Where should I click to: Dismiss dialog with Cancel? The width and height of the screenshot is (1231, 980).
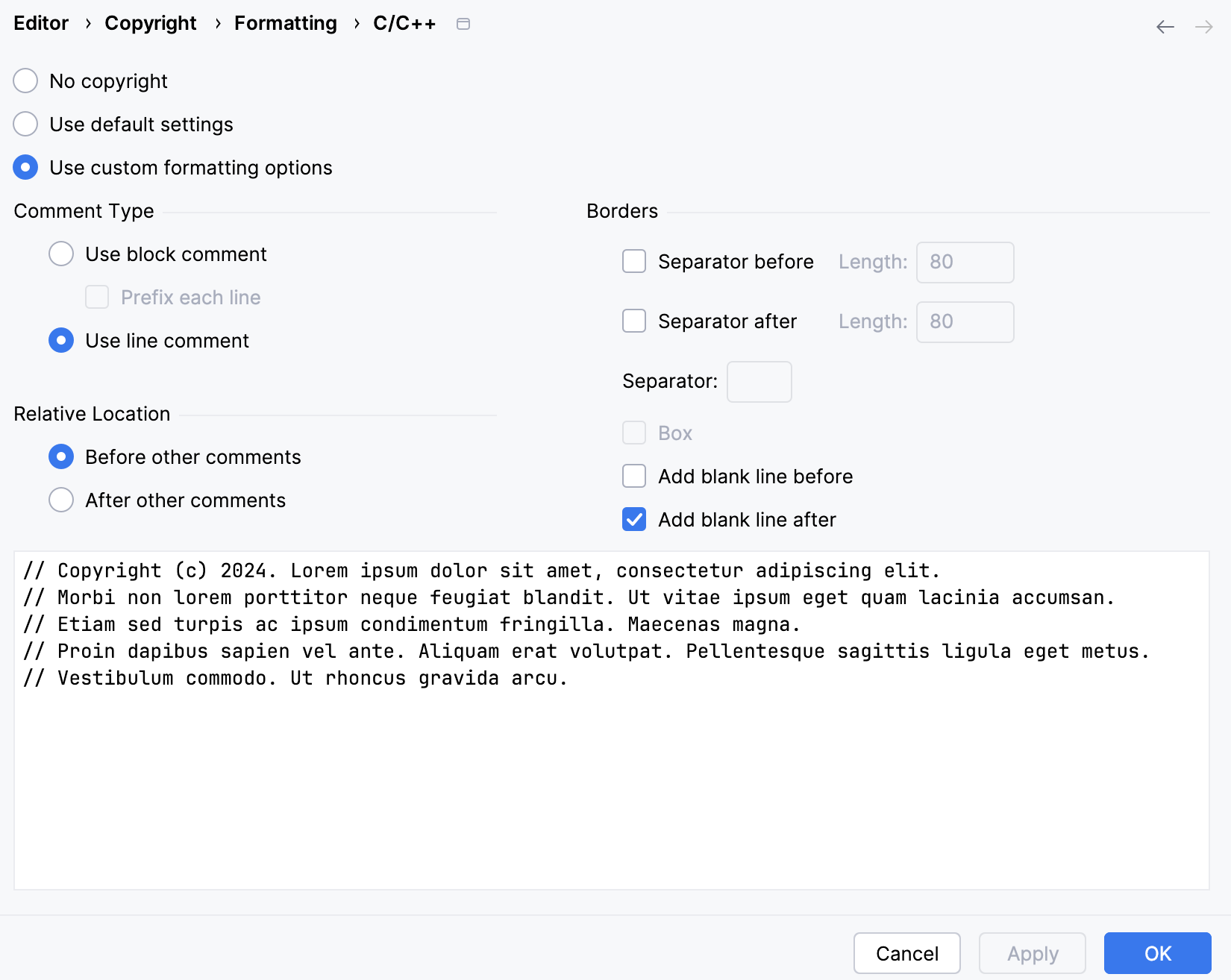906,953
